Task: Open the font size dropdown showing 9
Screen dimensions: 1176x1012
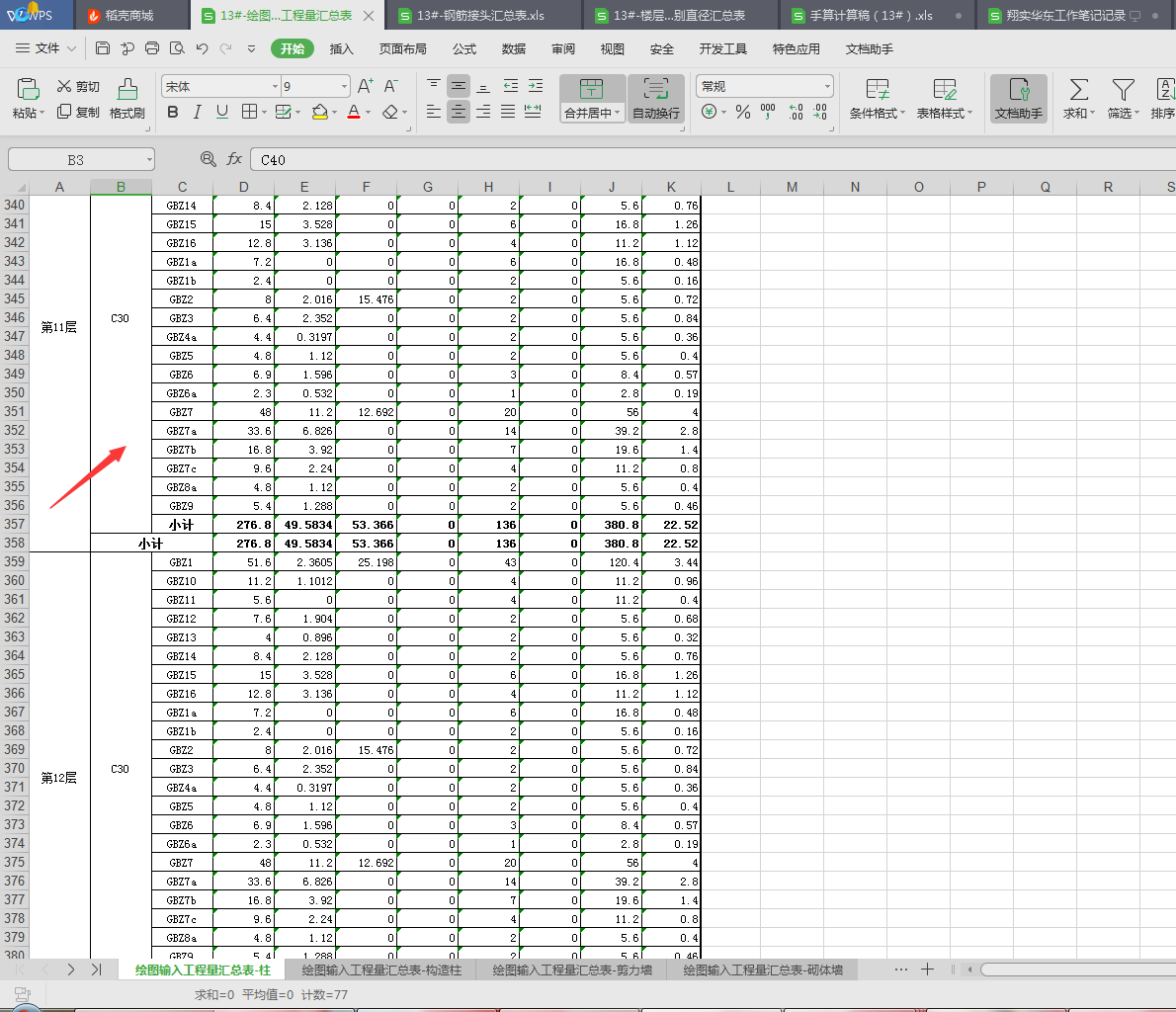Action: tap(344, 86)
